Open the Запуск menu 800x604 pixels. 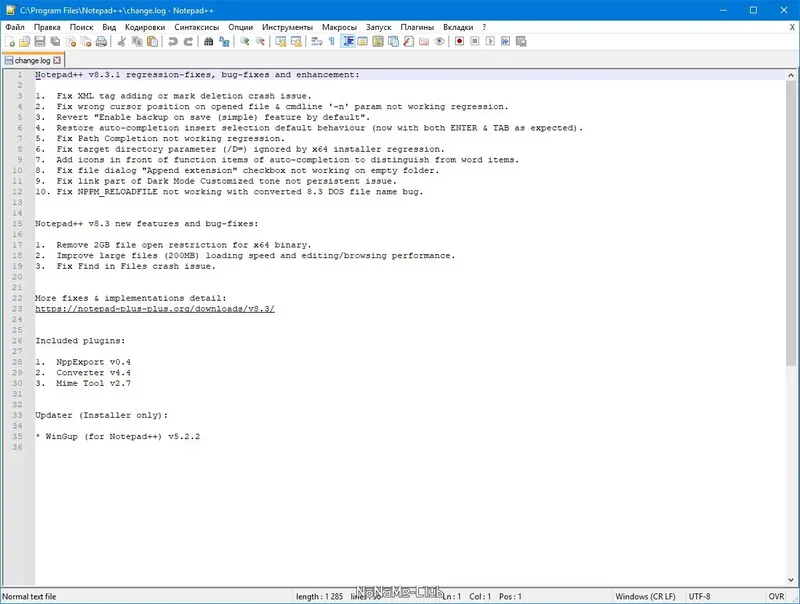pos(379,28)
